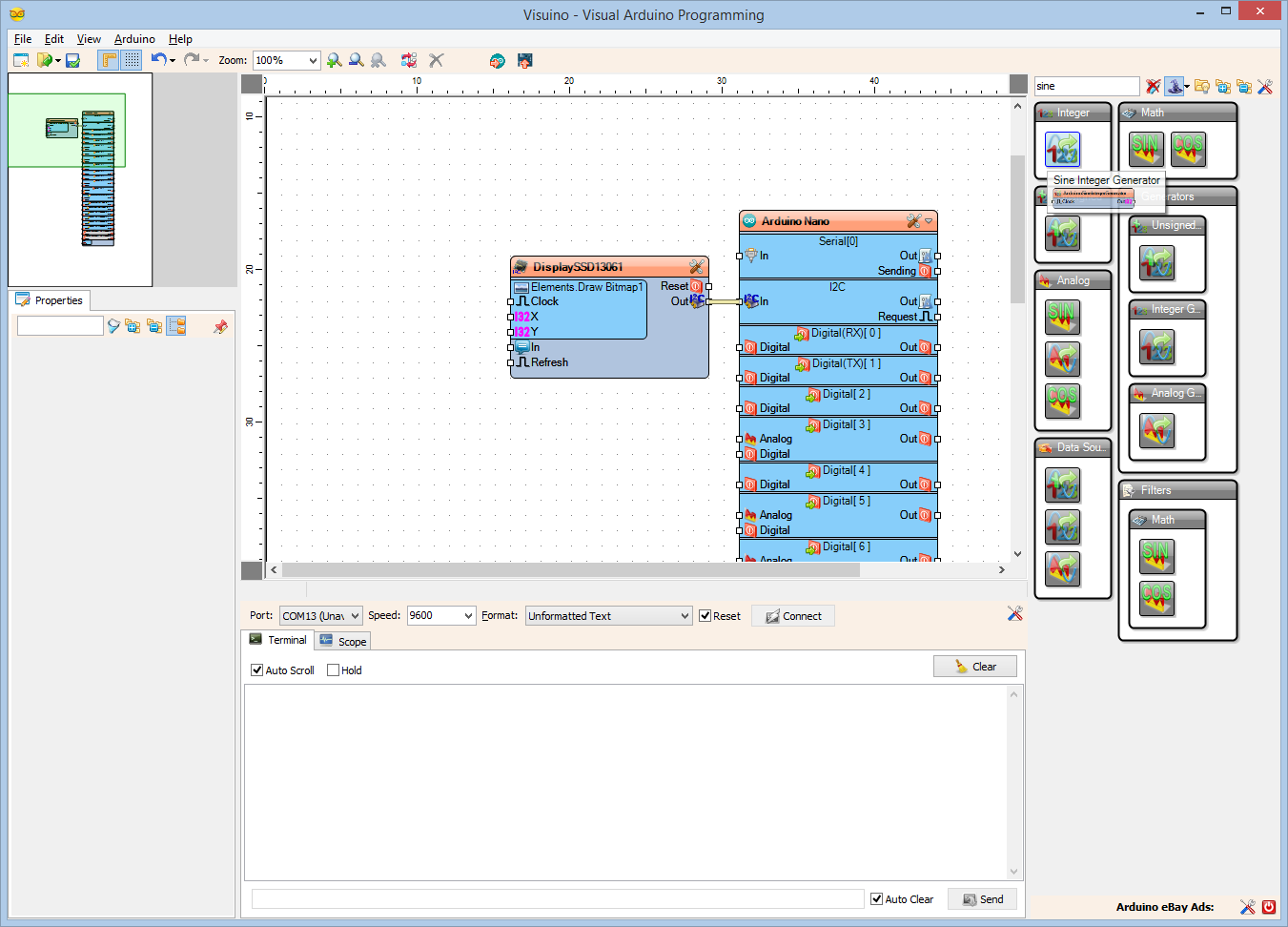
Task: Click the expand all categories folder icon
Action: click(1223, 86)
